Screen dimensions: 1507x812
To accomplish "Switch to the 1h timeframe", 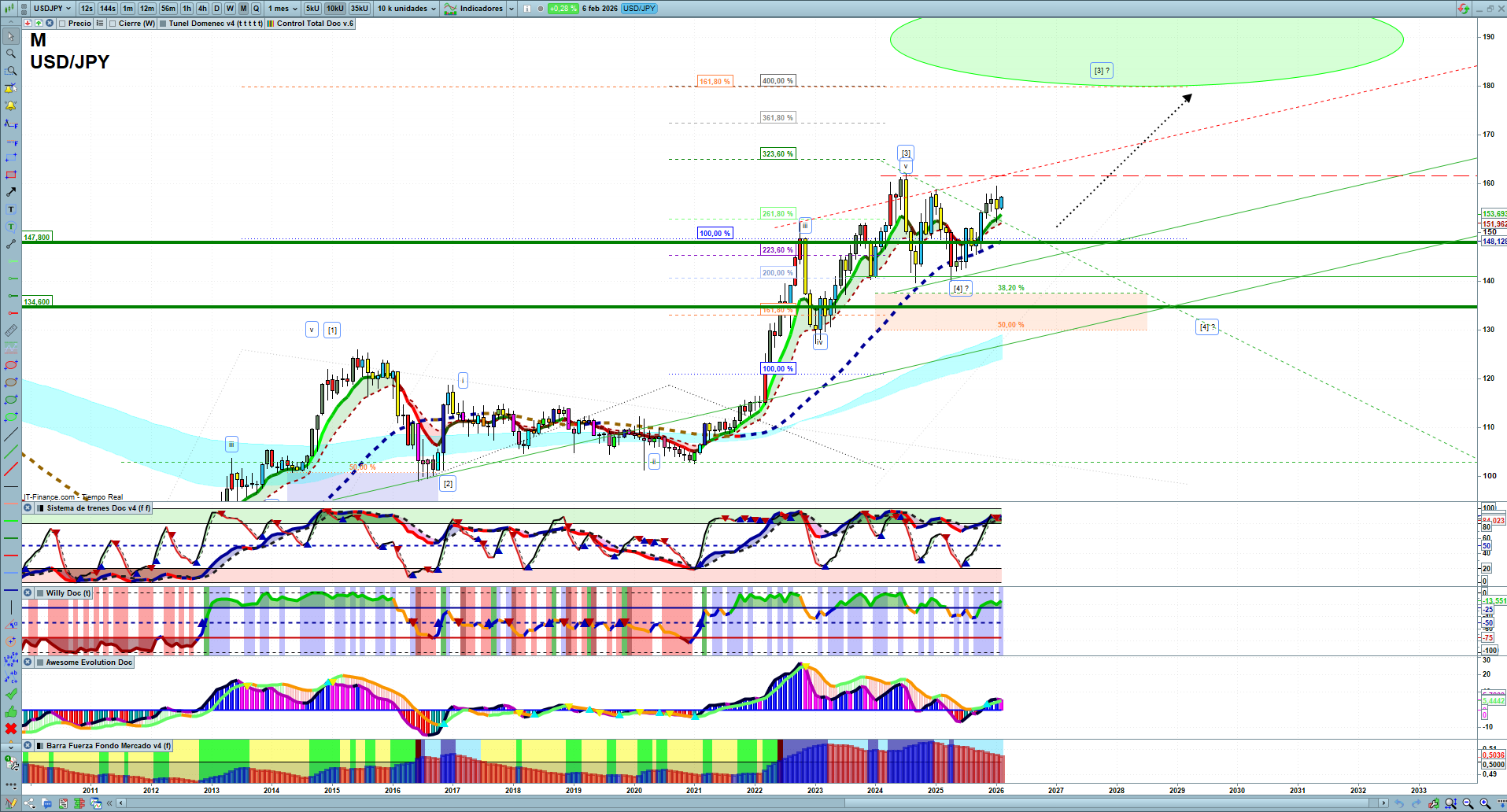I will 187,9.
